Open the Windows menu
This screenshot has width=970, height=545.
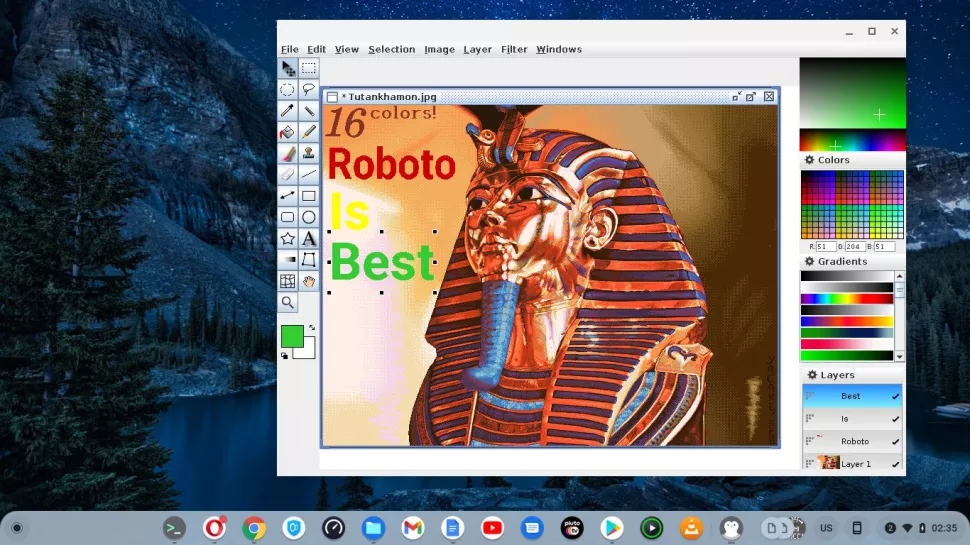pyautogui.click(x=559, y=49)
